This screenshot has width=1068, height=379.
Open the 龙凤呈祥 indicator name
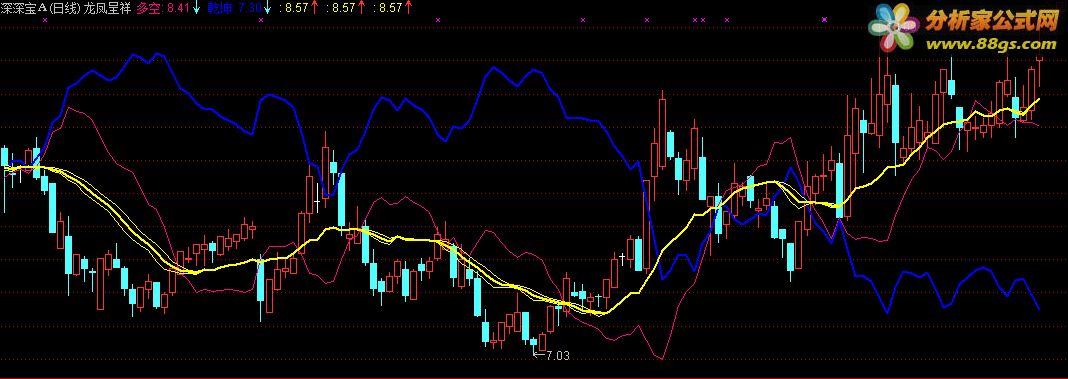point(107,8)
